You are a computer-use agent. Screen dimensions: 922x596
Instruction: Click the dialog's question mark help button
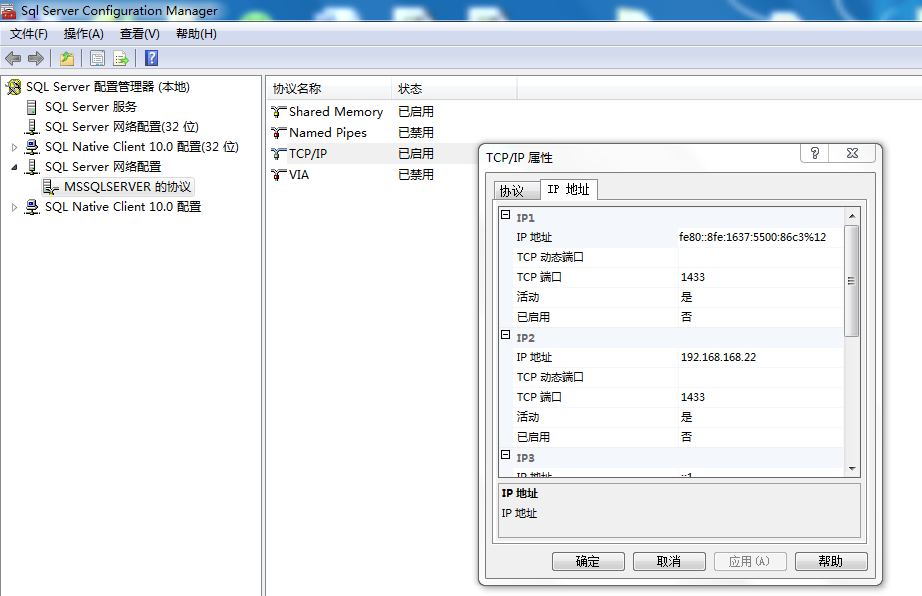pos(814,153)
